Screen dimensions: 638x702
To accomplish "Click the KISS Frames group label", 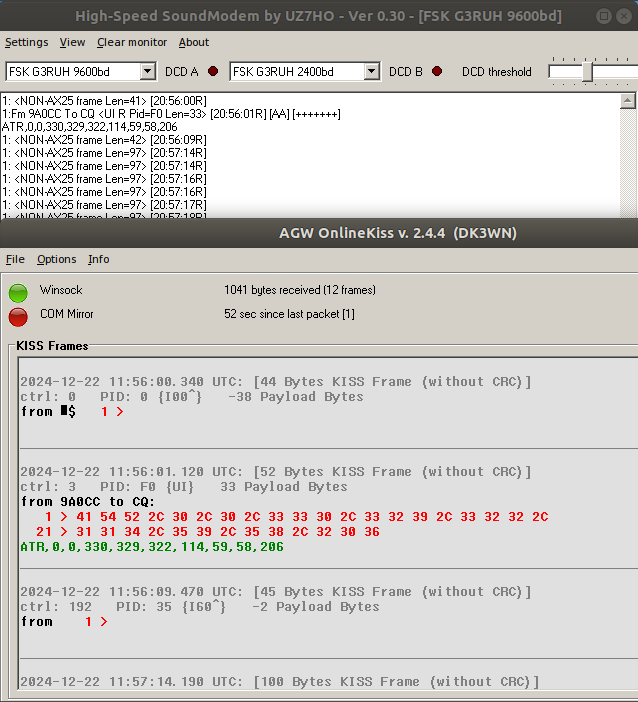I will point(52,346).
